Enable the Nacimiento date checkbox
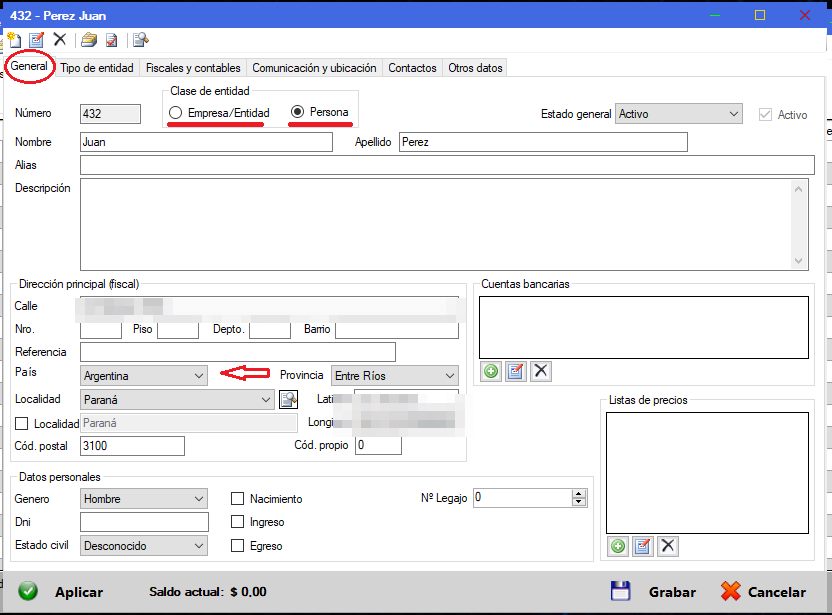The width and height of the screenshot is (832, 615). point(237,499)
